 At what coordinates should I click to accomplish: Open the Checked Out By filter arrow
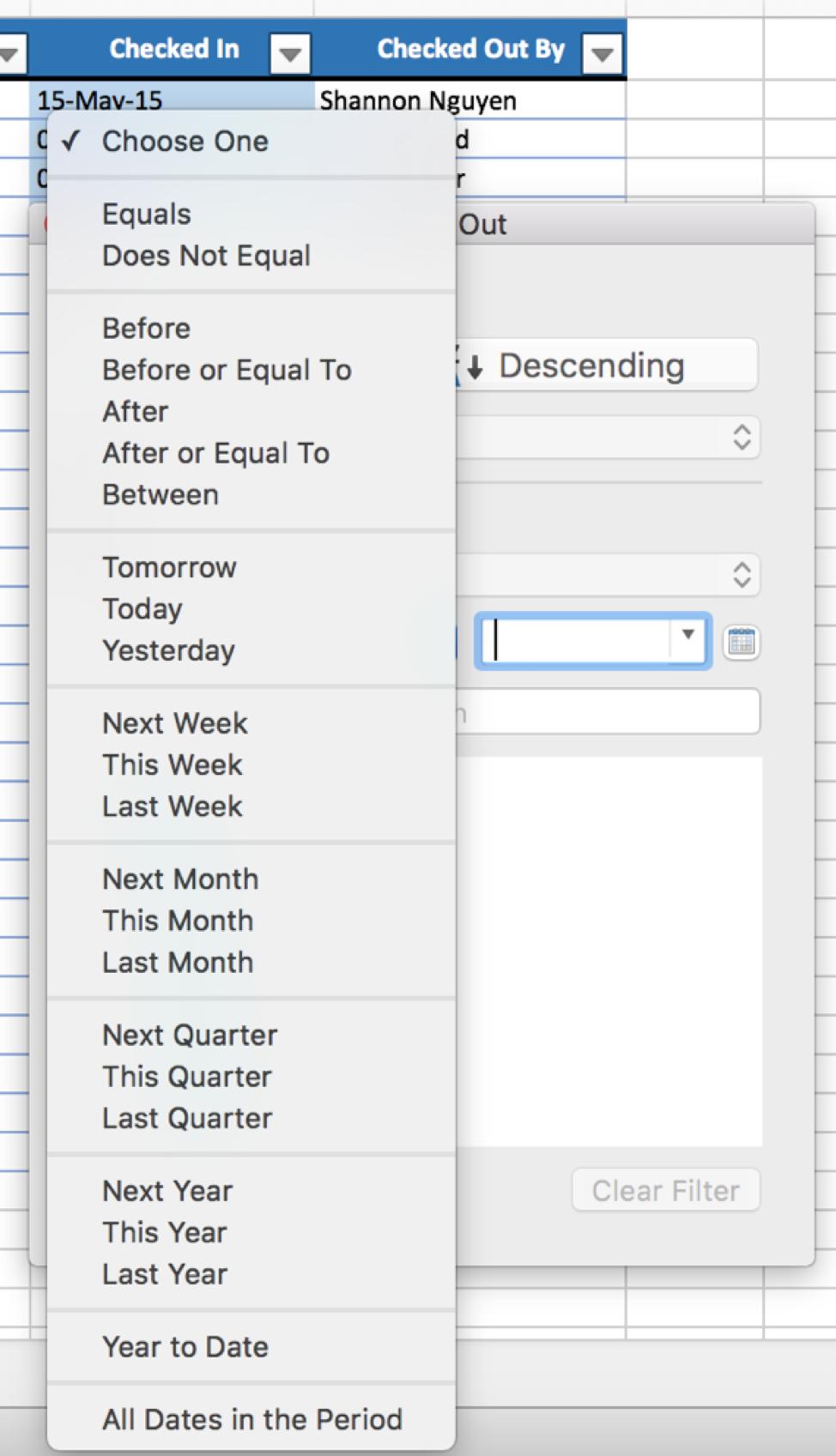pos(603,55)
